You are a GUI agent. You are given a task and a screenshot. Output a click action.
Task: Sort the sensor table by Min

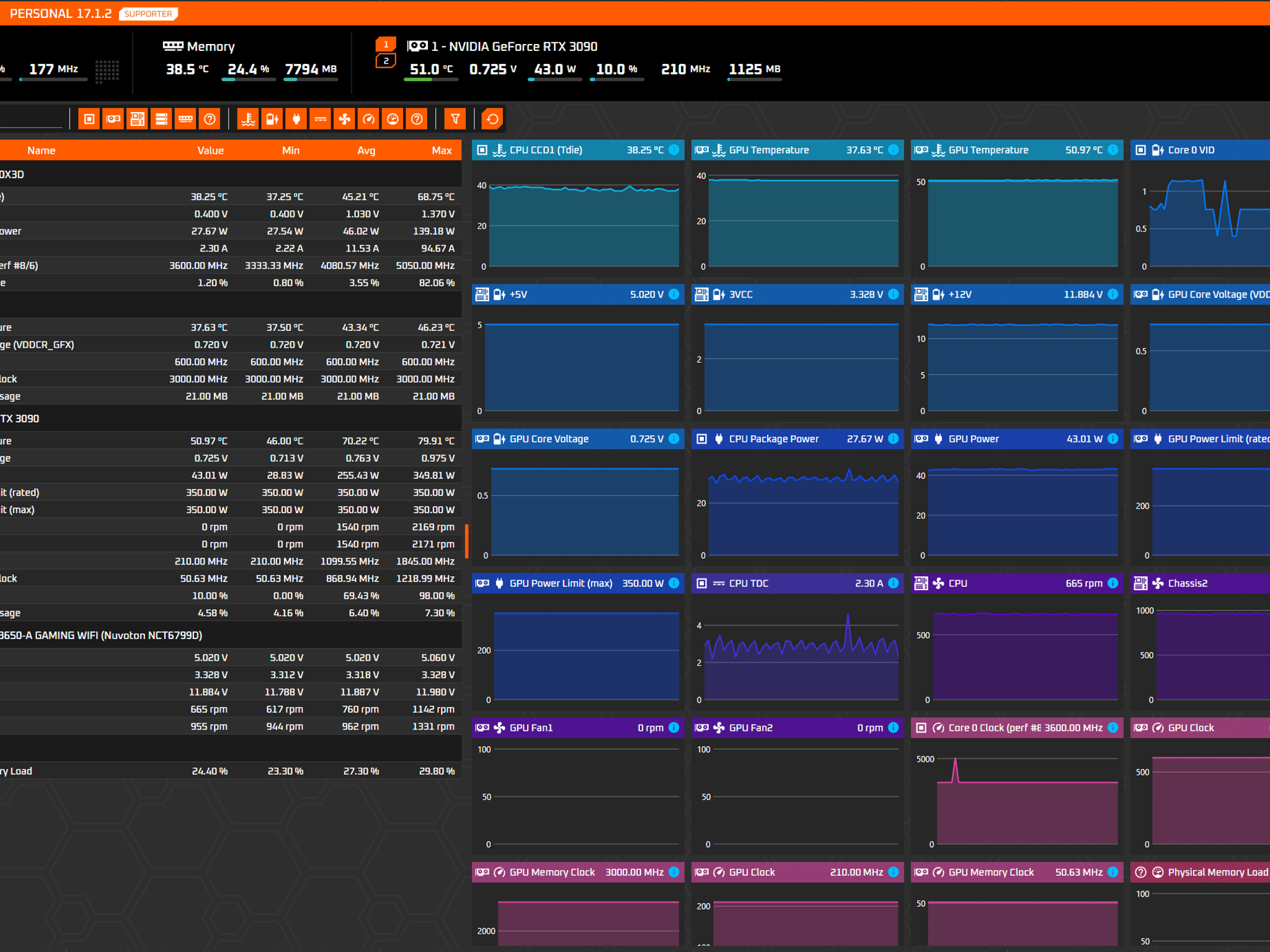291,151
